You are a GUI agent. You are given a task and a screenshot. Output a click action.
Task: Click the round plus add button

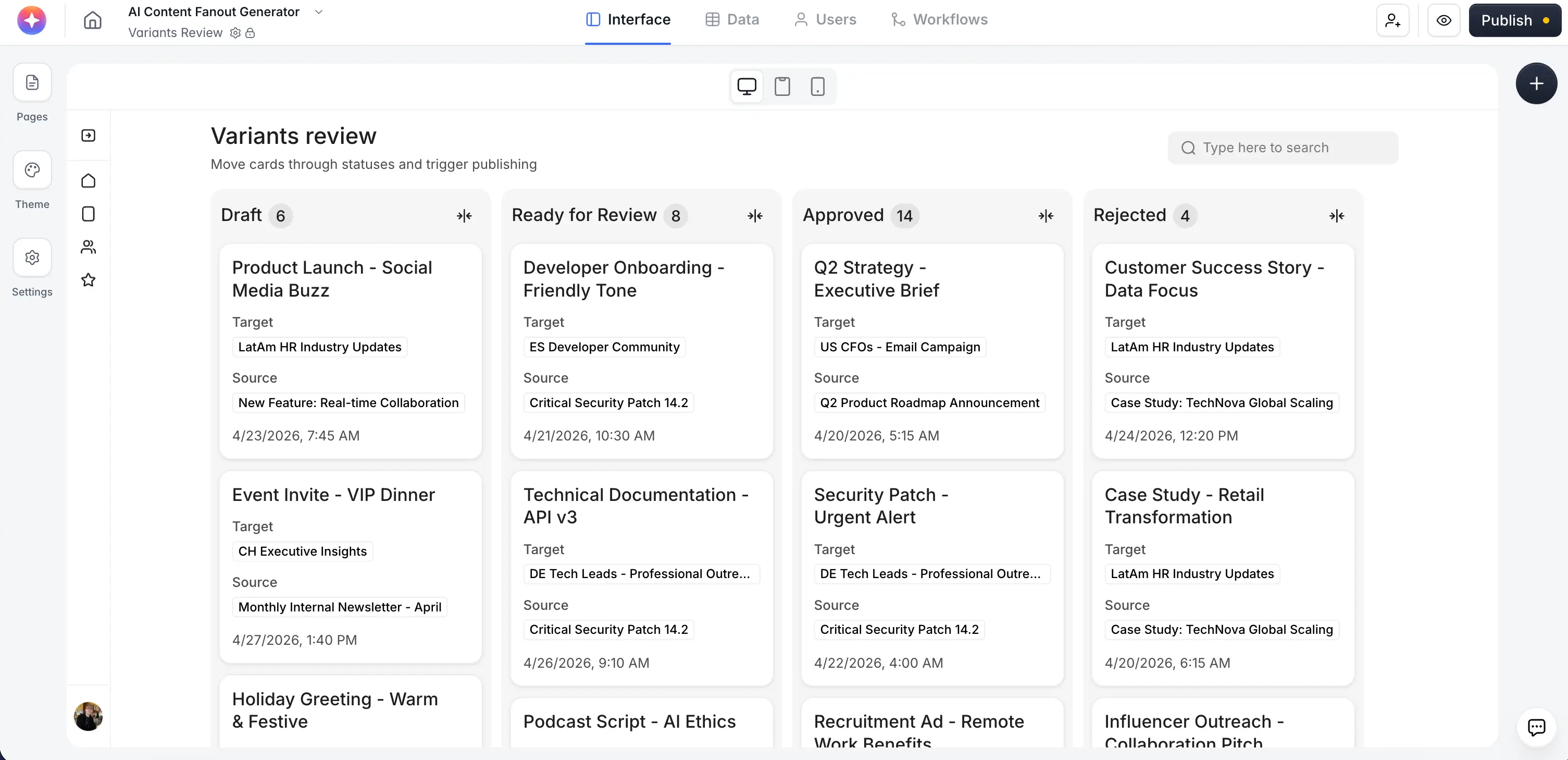click(1536, 83)
